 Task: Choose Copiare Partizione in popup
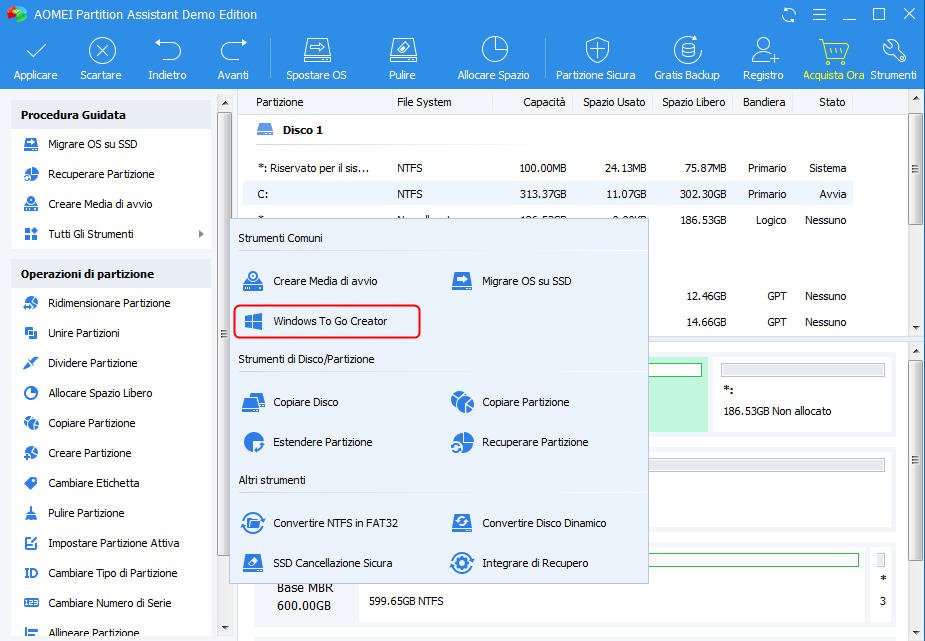(x=510, y=402)
